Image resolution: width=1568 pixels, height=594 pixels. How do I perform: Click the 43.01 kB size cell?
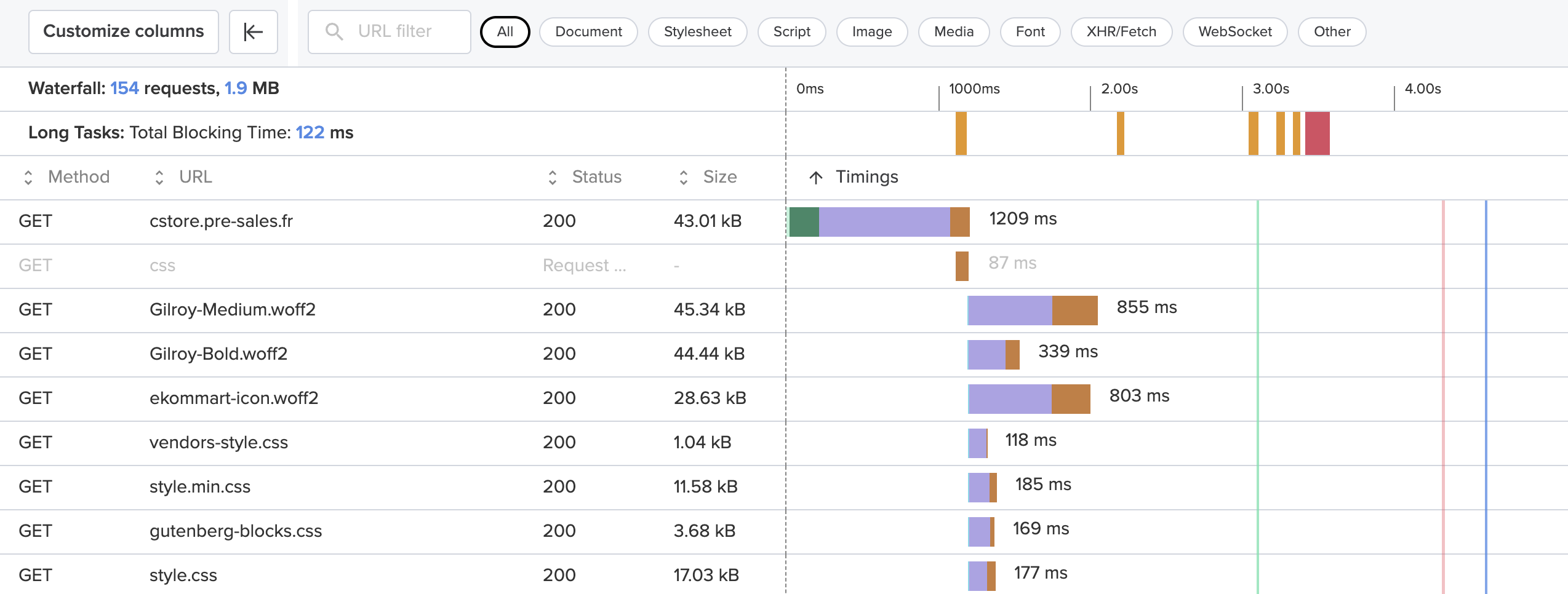coord(708,221)
